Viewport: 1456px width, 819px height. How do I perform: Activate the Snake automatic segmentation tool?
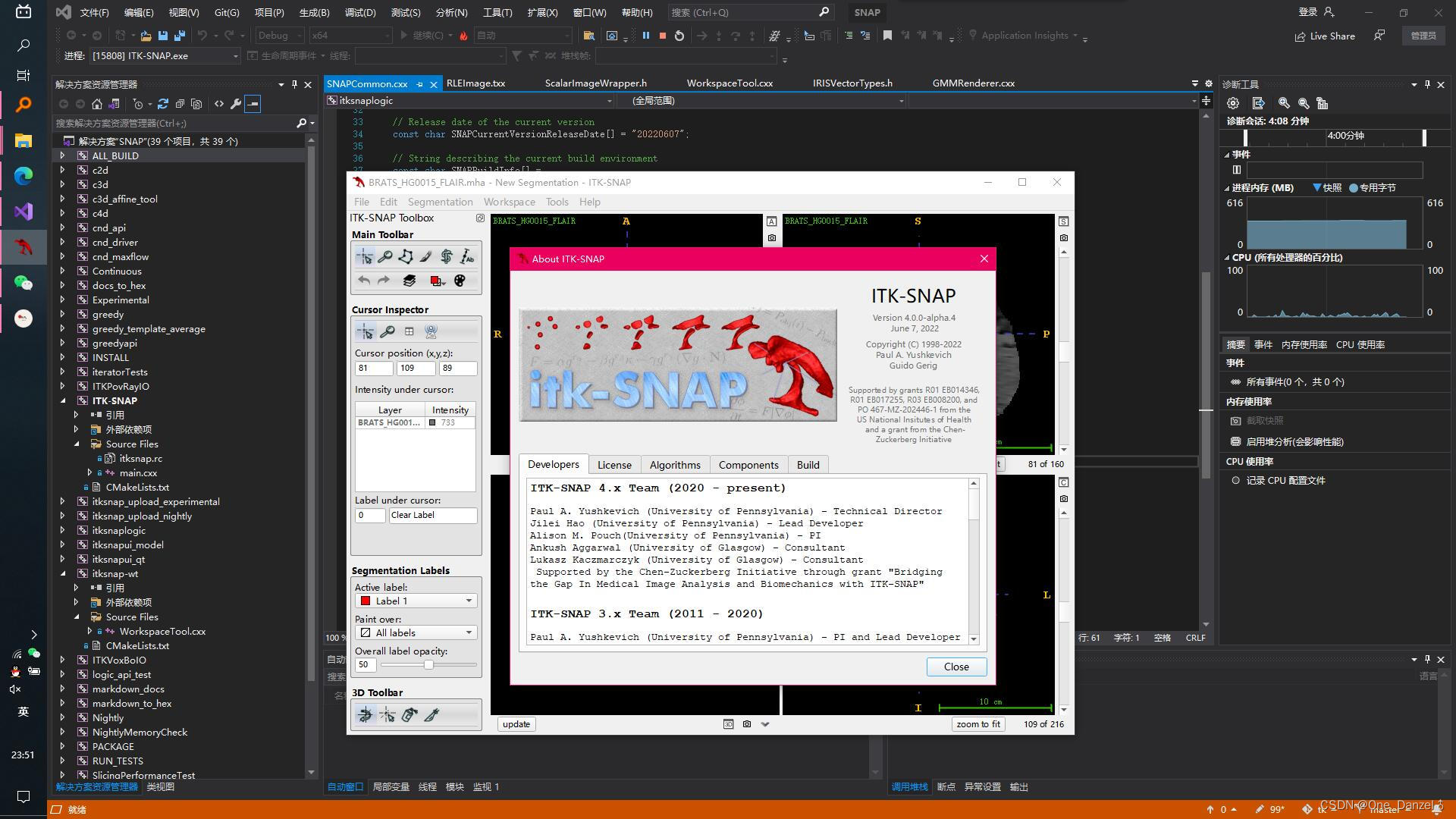(447, 256)
